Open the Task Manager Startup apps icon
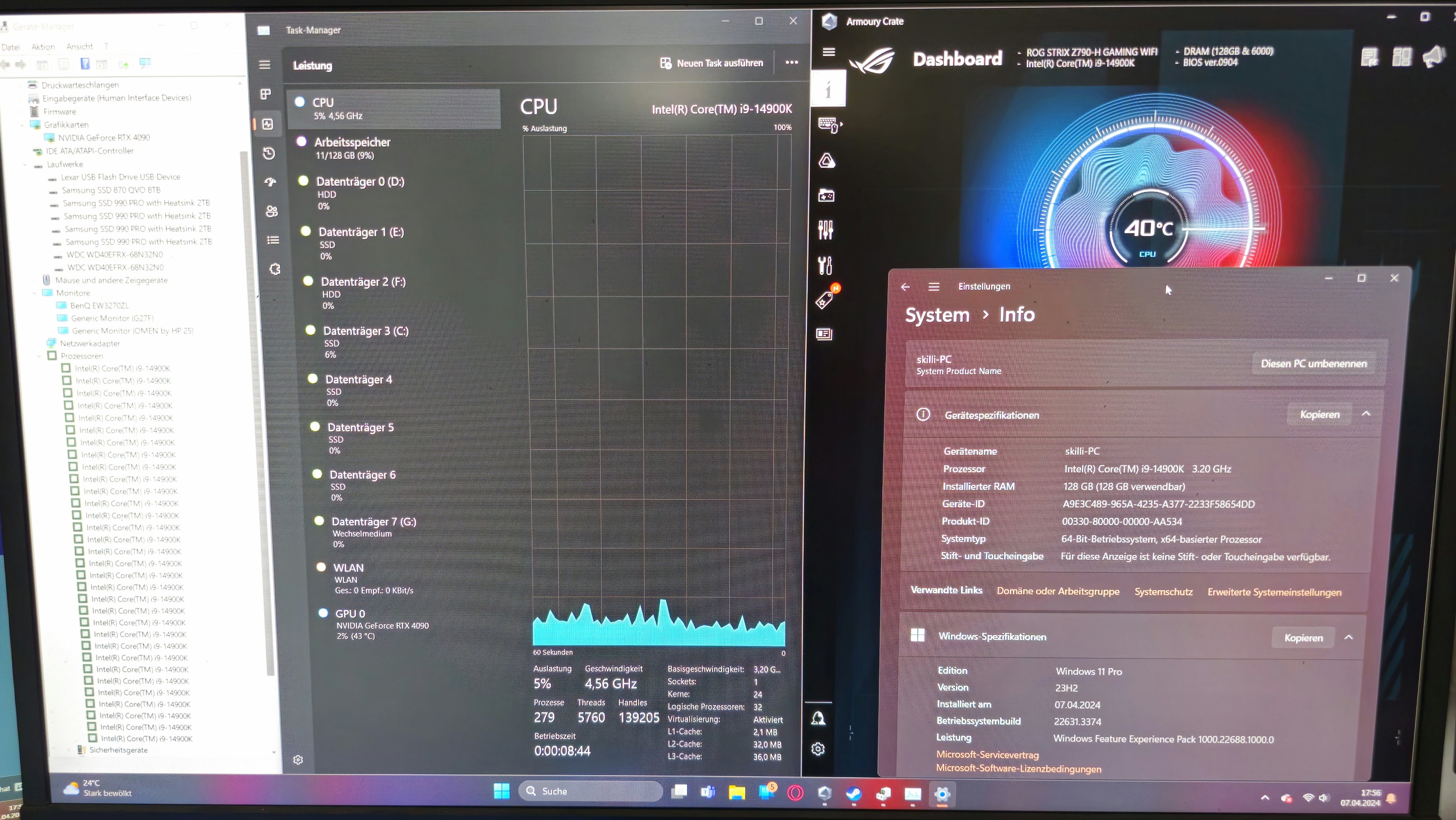Screen dimensions: 1456x820 [x=270, y=182]
